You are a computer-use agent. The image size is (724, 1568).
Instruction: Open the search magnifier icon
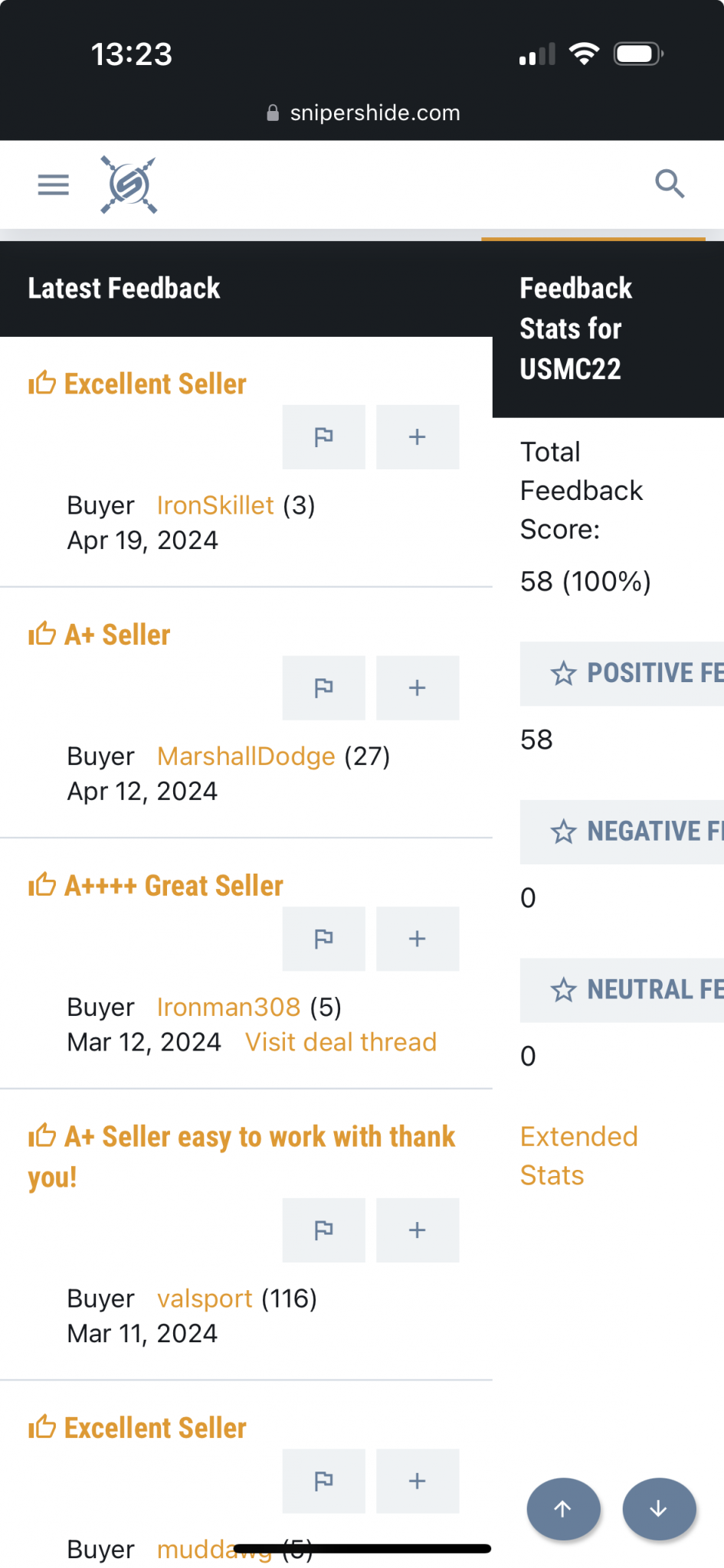(x=670, y=184)
